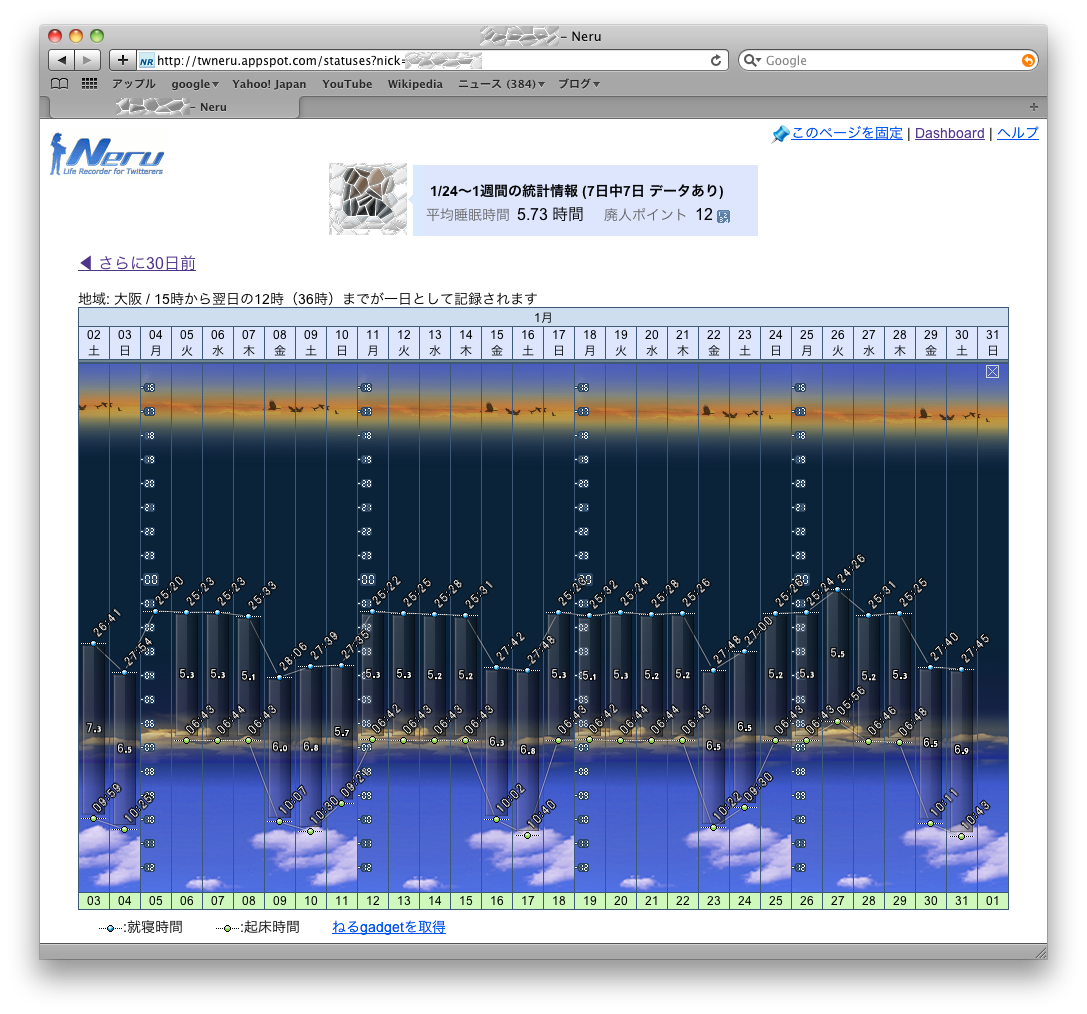Open the ヘルプ link
The width and height of the screenshot is (1087, 1014).
1018,133
